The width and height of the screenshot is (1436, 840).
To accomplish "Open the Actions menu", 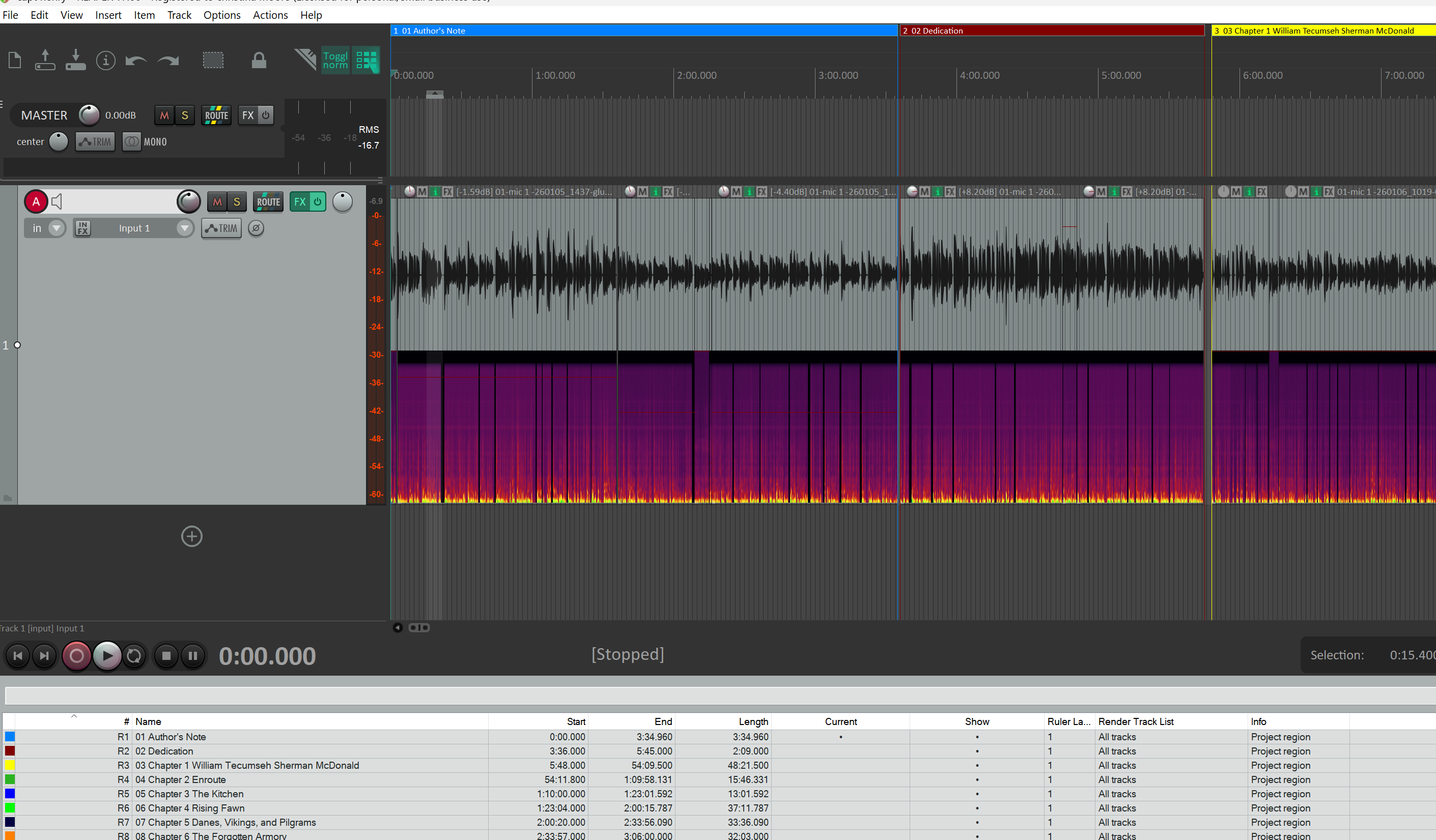I will [x=270, y=15].
